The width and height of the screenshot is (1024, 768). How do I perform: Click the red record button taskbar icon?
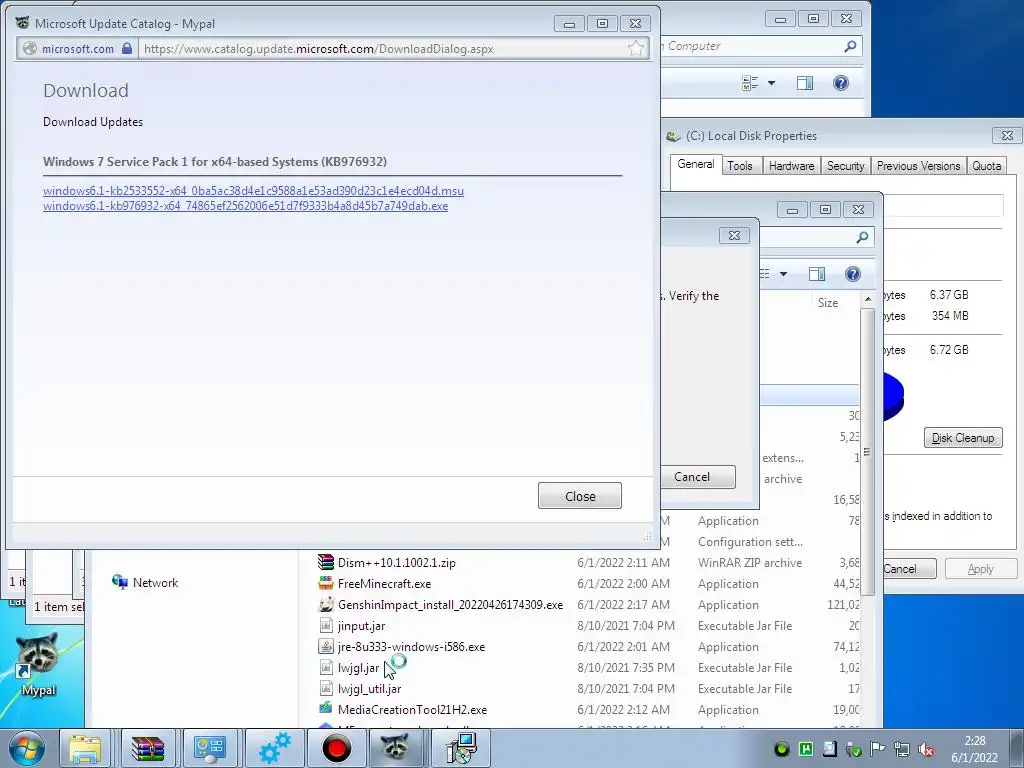[x=336, y=748]
